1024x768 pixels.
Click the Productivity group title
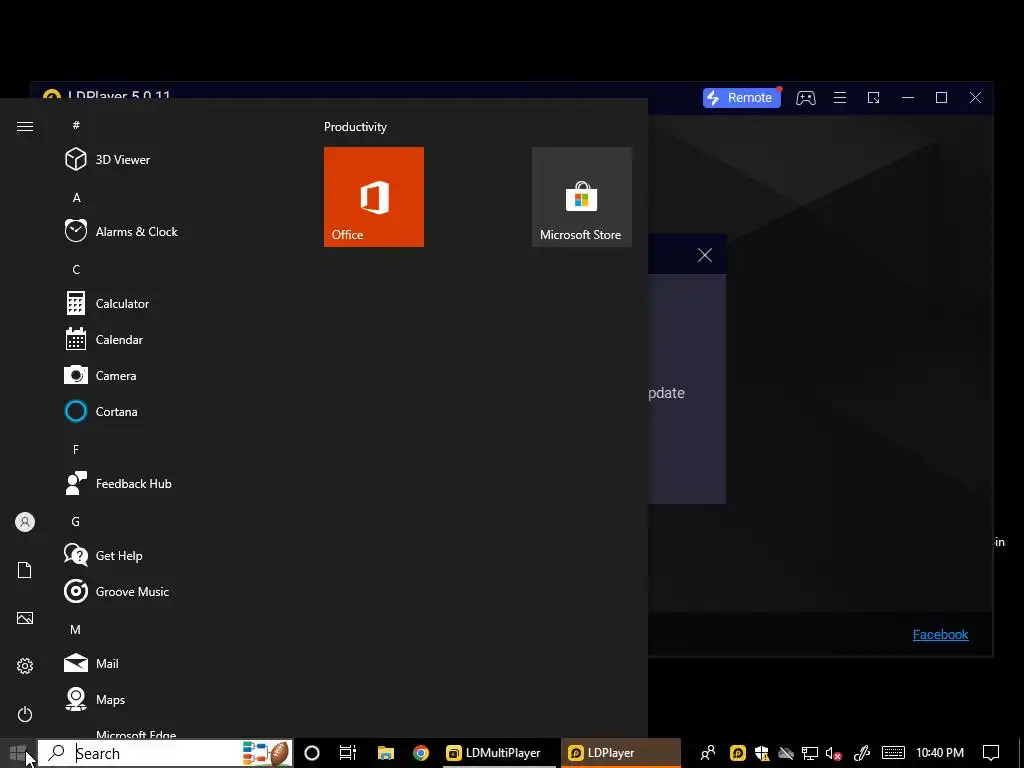355,127
